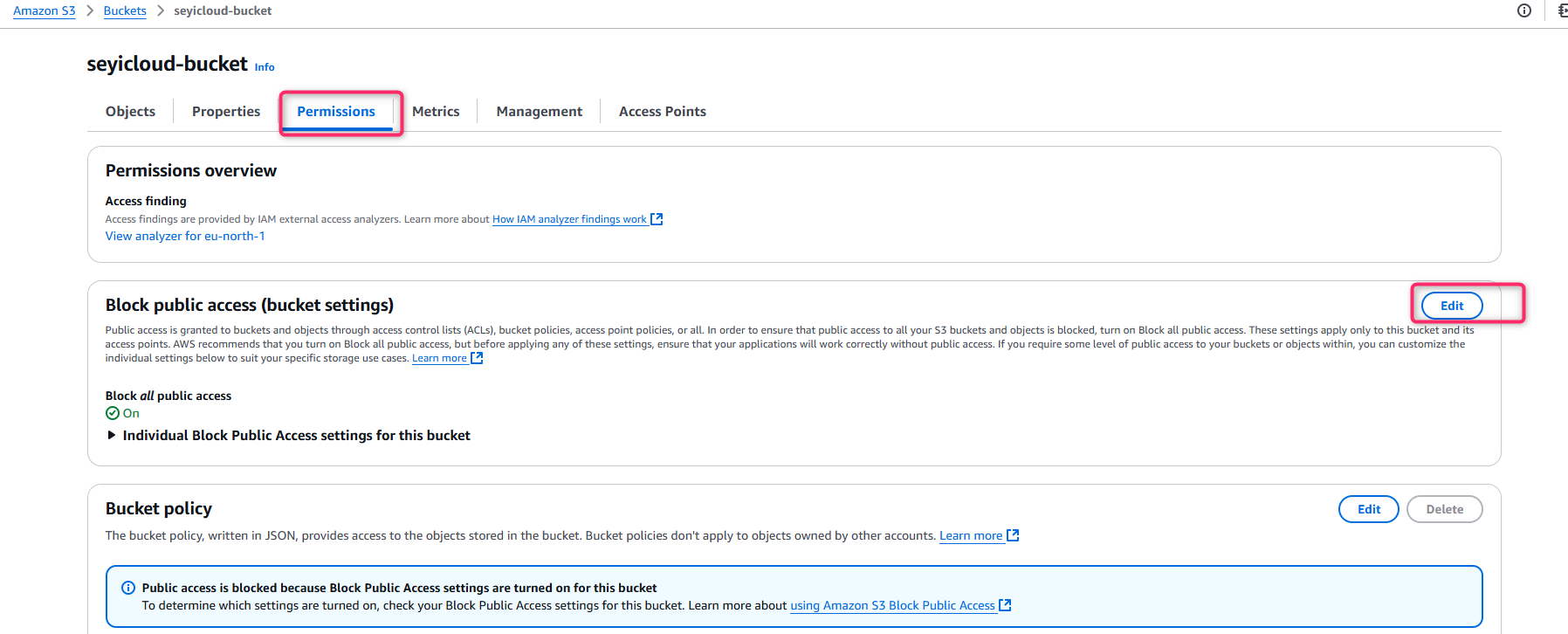1568x634 pixels.
Task: Open Learn more link under Block public access
Action: tap(439, 358)
